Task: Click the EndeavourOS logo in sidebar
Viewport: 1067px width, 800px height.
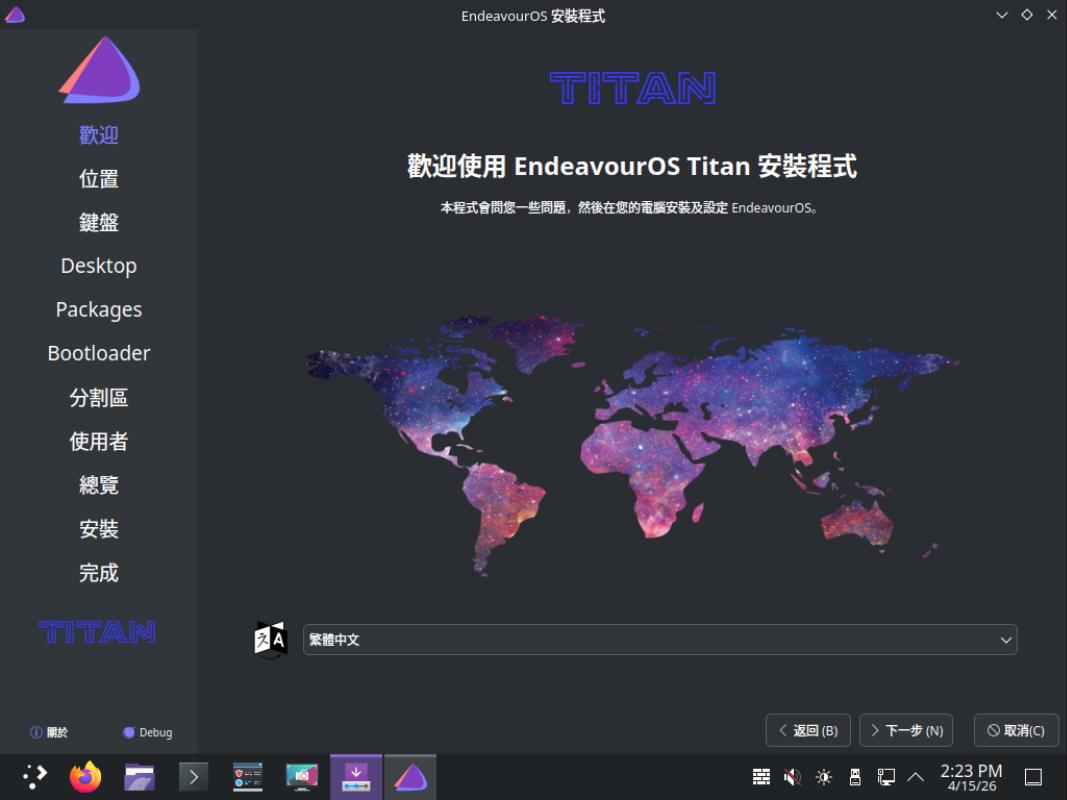Action: [x=99, y=69]
